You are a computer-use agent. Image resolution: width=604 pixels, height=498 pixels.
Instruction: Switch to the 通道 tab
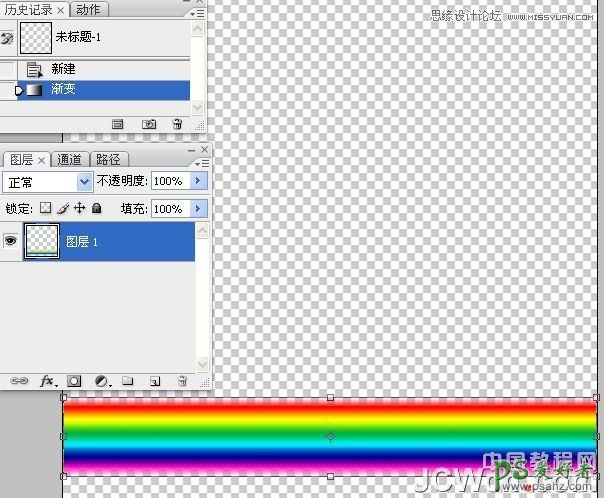click(70, 159)
